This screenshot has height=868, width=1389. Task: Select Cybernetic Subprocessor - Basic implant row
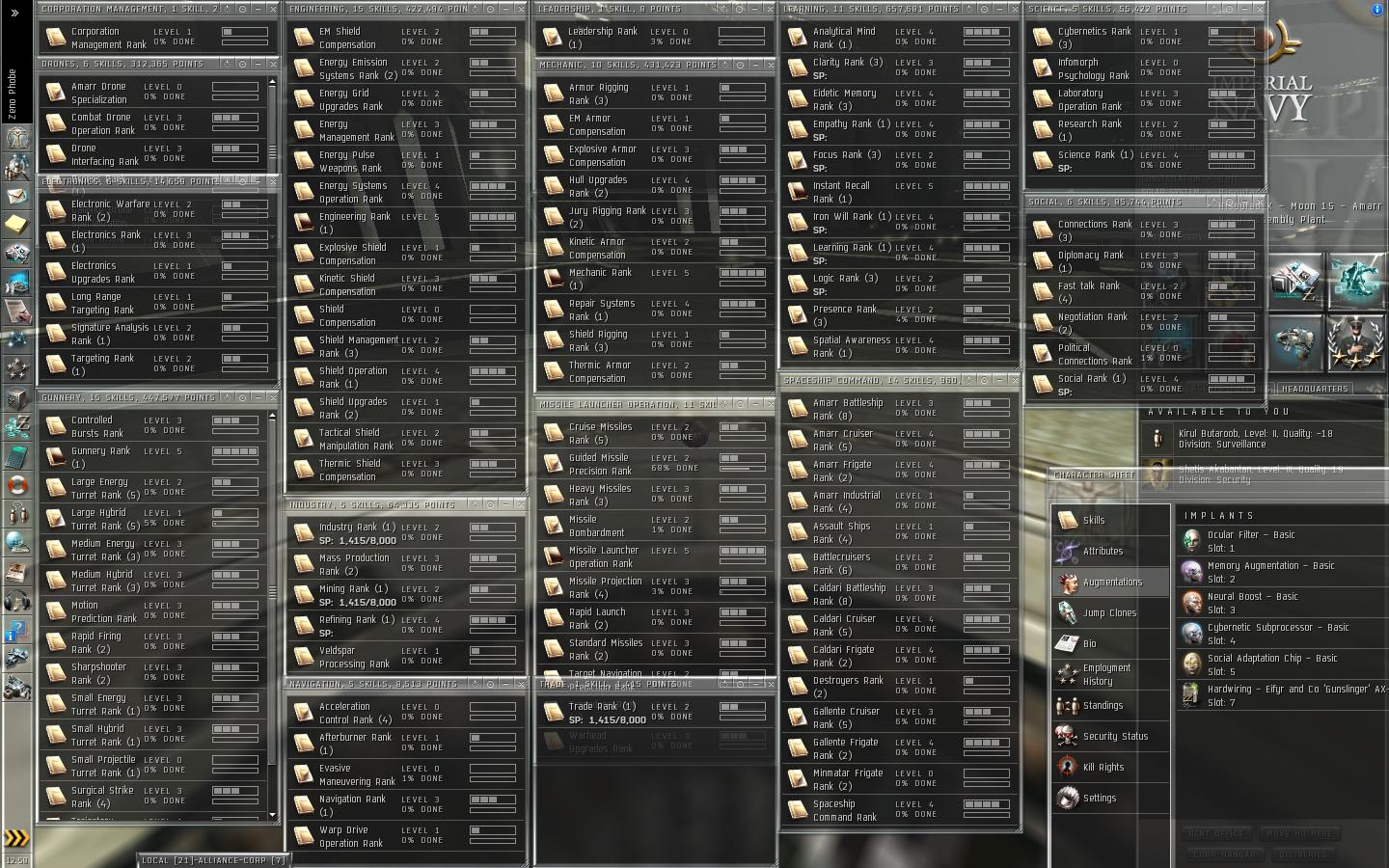[1281, 634]
